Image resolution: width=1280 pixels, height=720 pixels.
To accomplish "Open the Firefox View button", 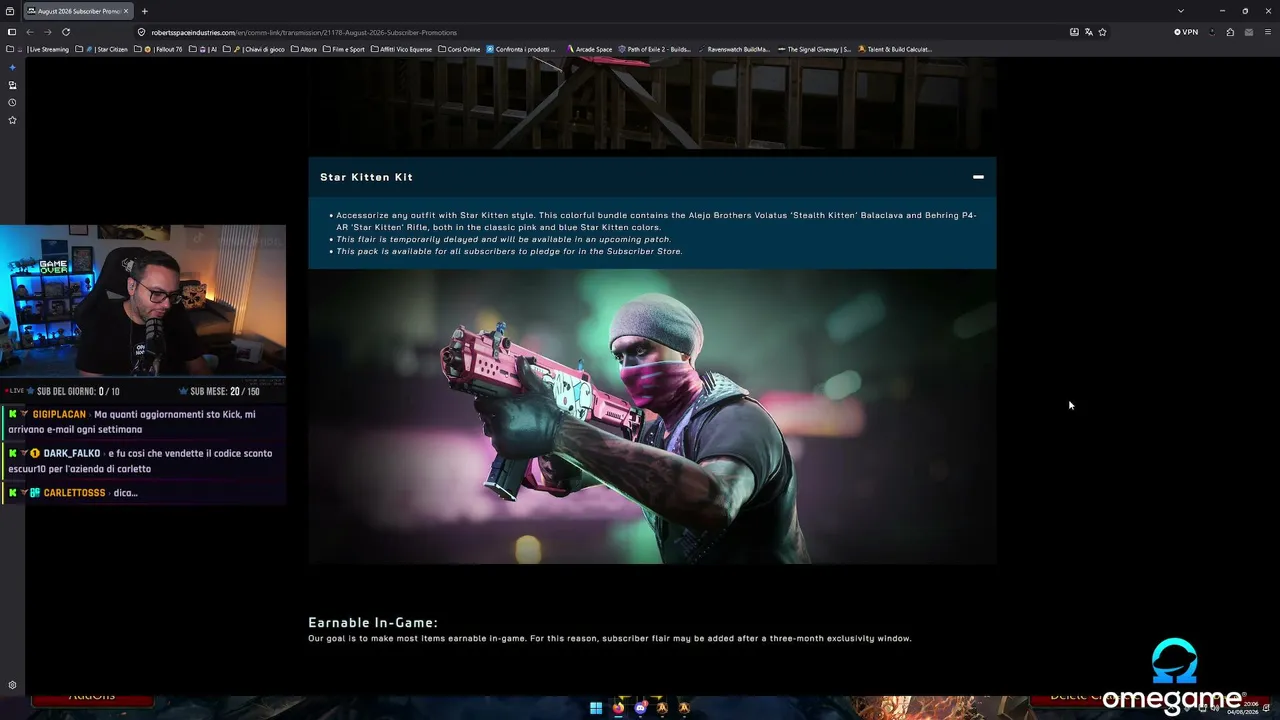I will click(x=10, y=11).
